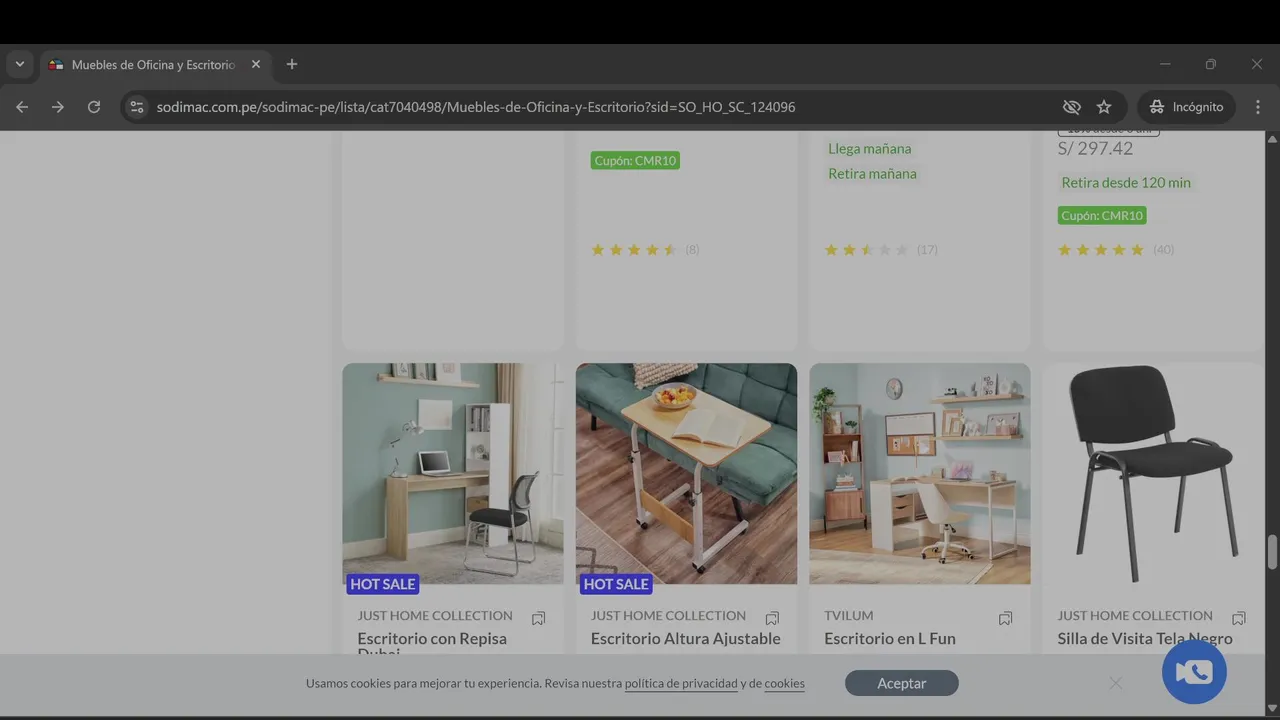
Task: Click HOT SALE badge on Altura Ajustable desk
Action: (x=616, y=584)
